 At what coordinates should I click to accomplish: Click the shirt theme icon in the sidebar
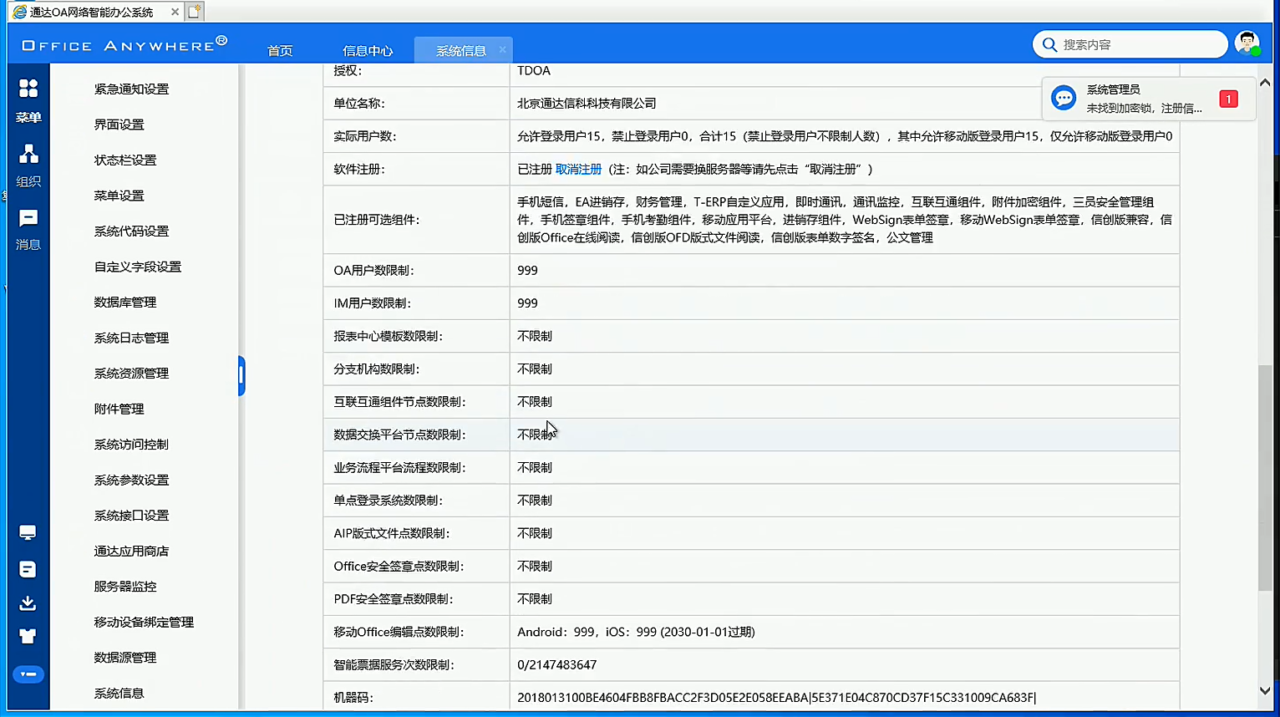click(28, 636)
